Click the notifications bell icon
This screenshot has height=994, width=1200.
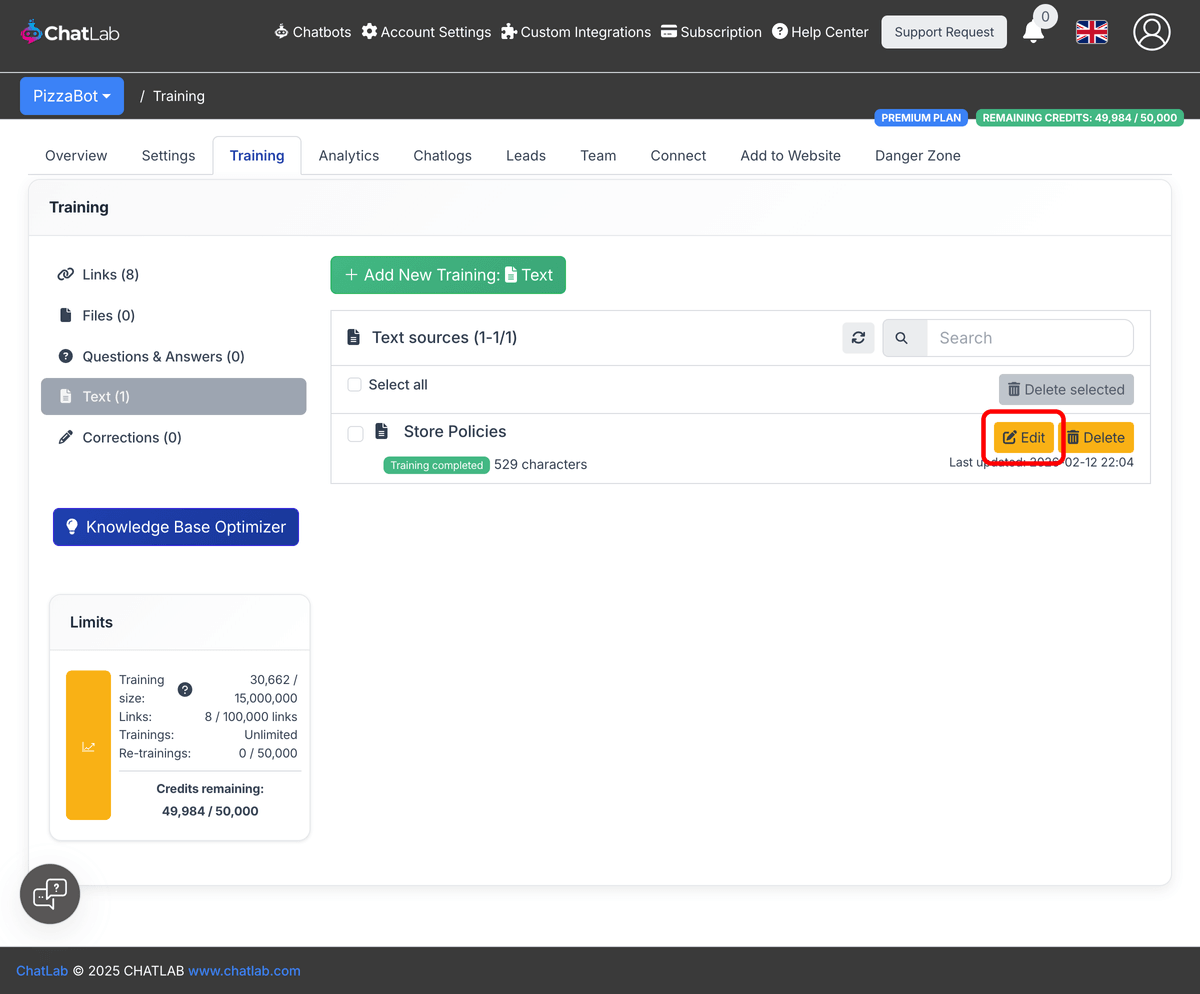[1034, 32]
